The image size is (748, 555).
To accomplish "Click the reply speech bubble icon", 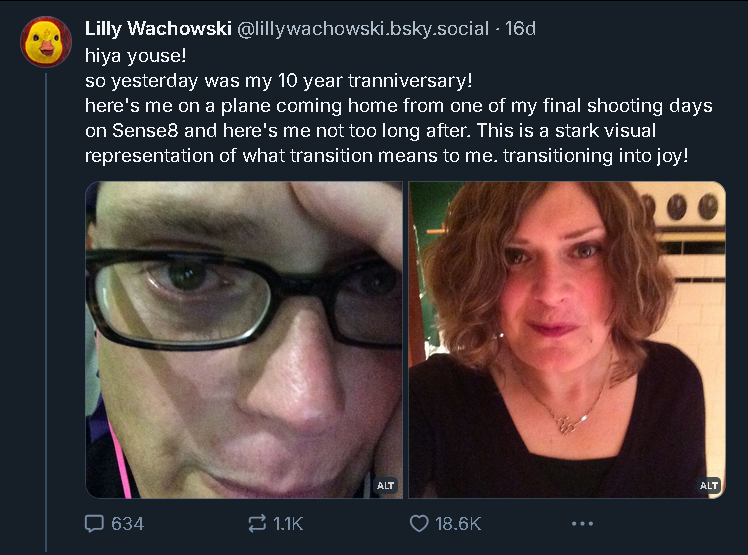I will click(x=95, y=523).
